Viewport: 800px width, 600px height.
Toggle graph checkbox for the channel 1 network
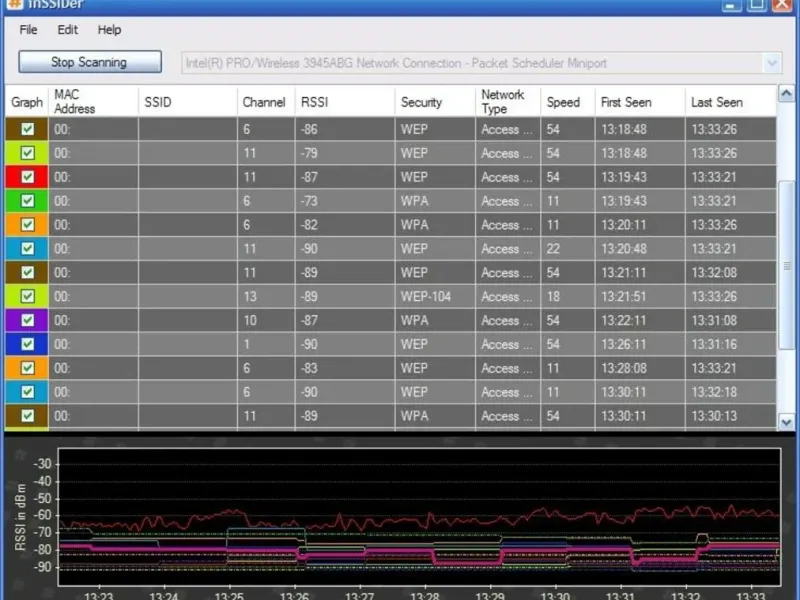[28, 345]
